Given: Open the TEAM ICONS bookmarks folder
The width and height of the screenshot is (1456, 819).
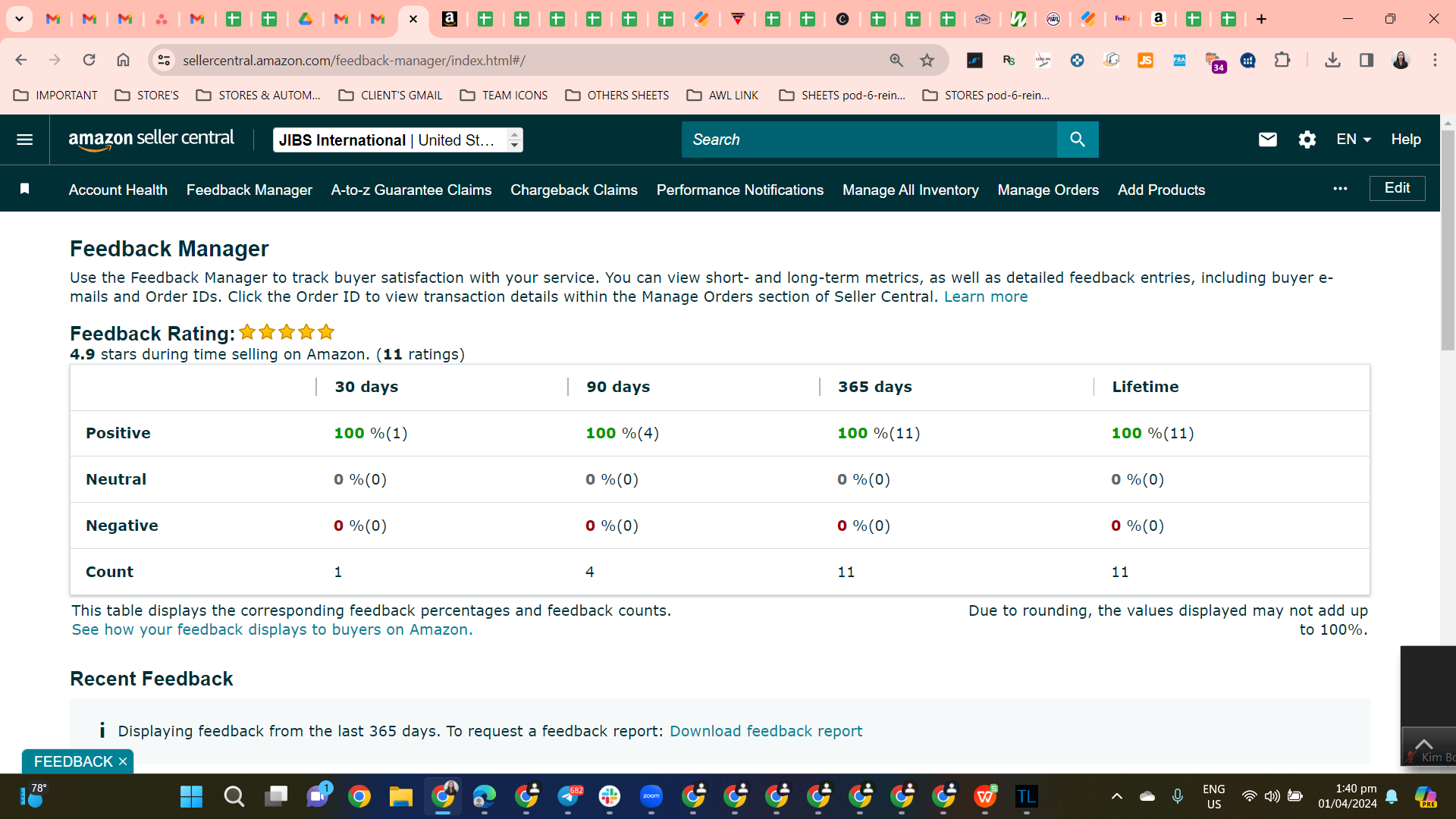Looking at the screenshot, I should [504, 96].
